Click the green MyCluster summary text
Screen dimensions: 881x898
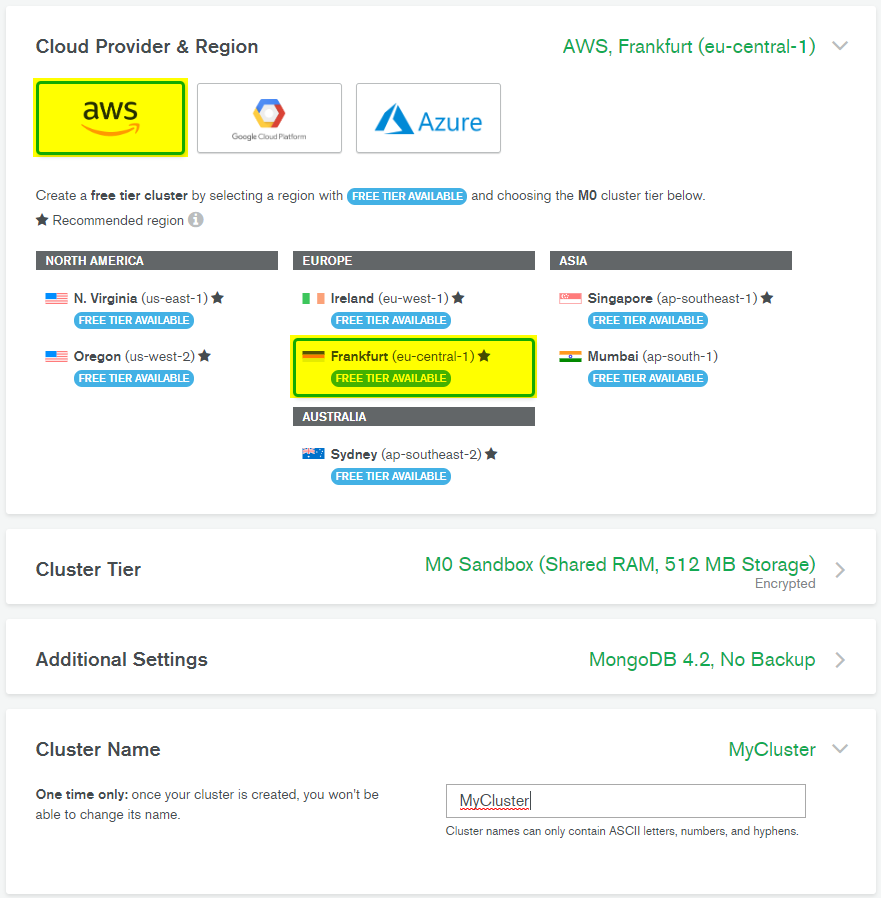(772, 749)
